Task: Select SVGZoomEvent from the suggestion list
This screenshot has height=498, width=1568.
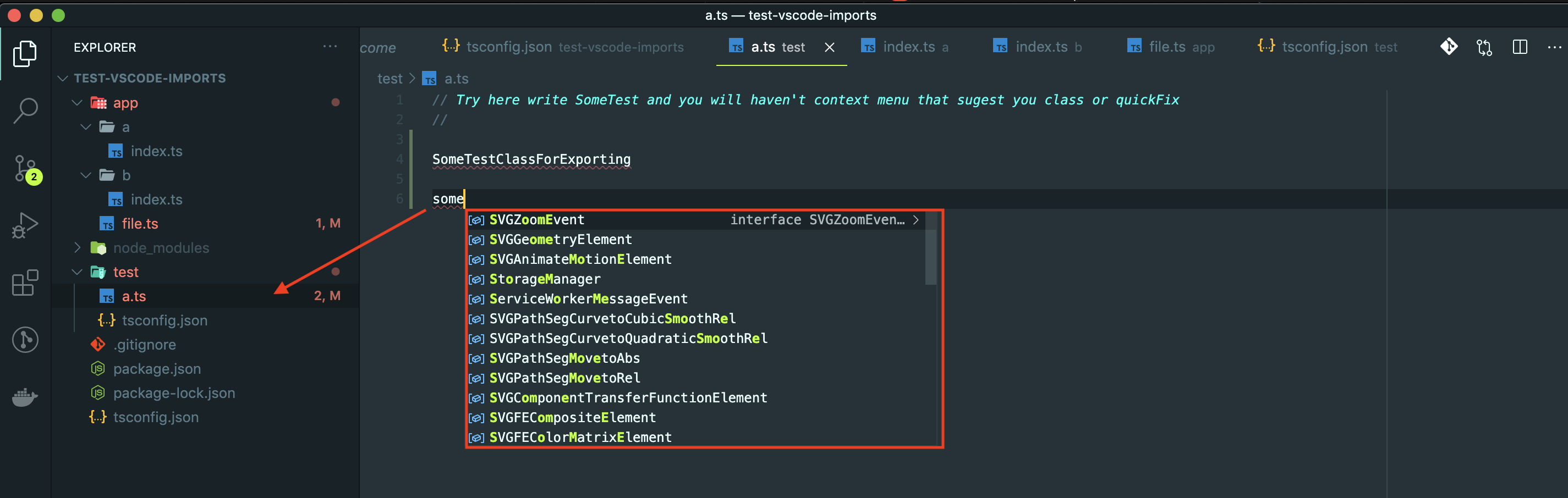Action: (536, 219)
